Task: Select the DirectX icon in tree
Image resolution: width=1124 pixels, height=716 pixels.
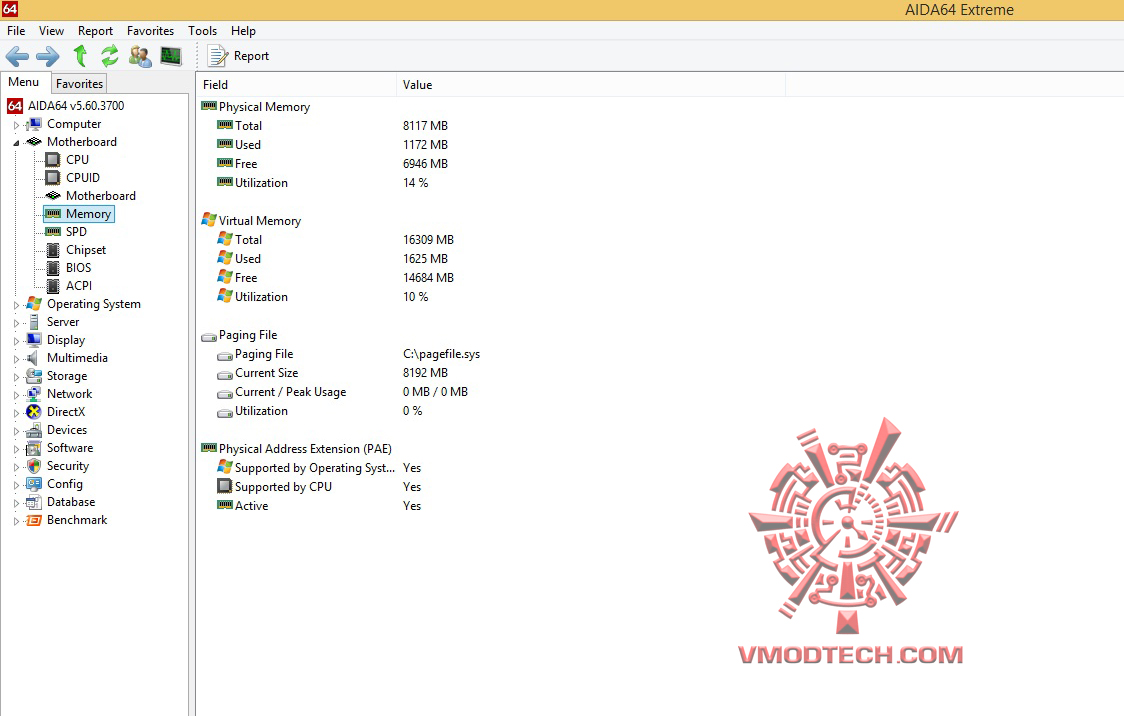Action: (34, 411)
